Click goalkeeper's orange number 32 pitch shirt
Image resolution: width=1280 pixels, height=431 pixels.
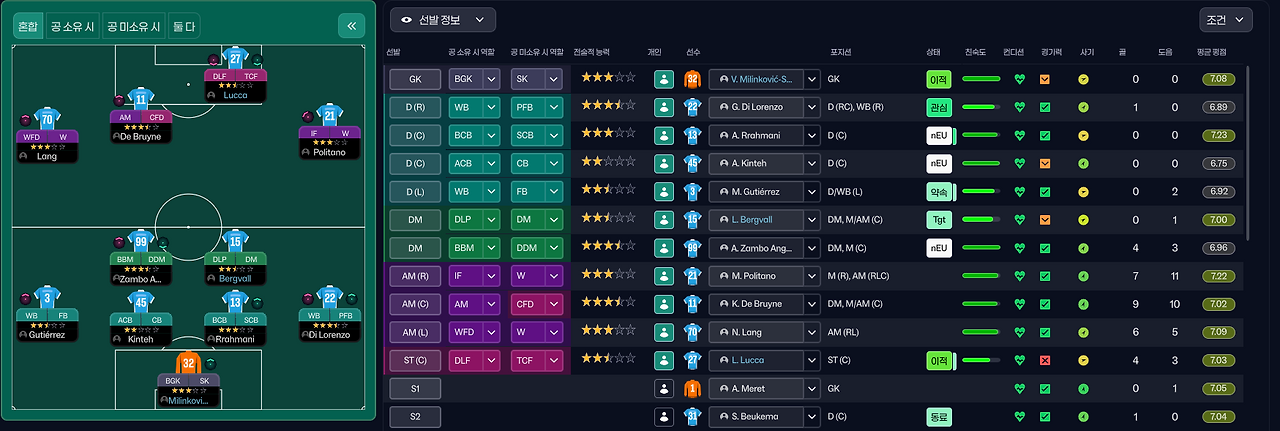pos(188,363)
